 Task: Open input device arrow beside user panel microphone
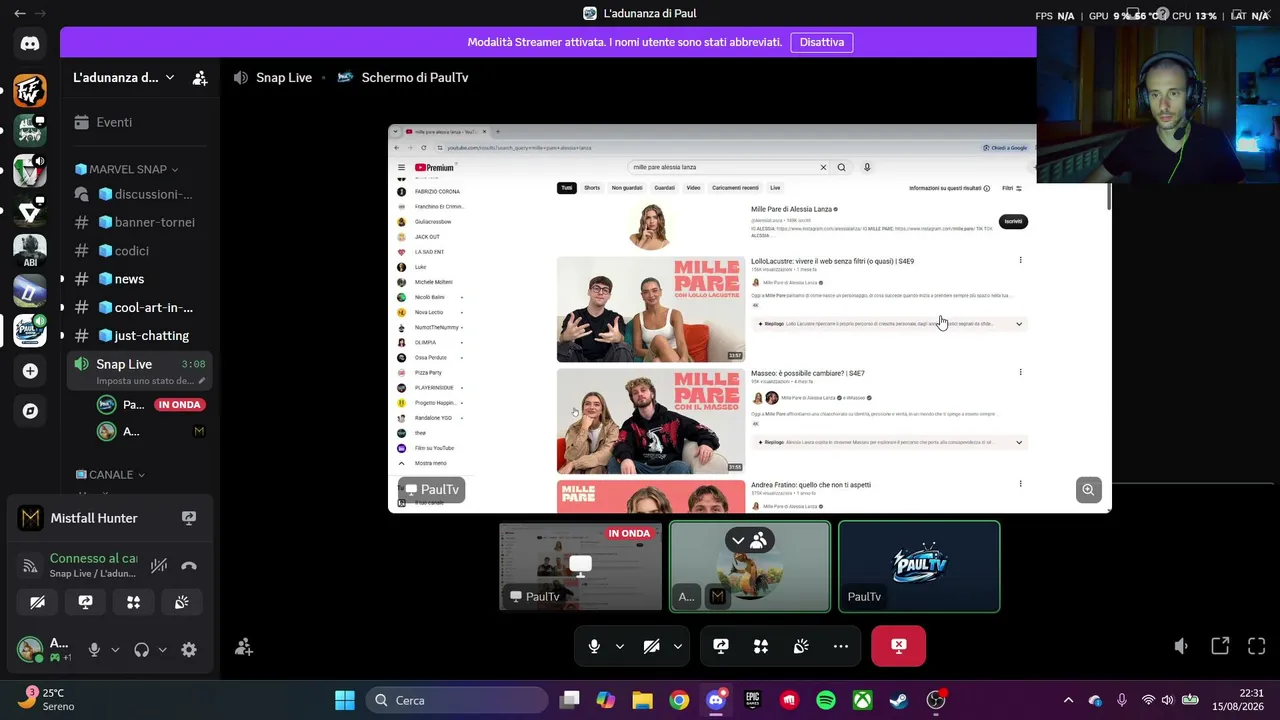click(x=115, y=650)
